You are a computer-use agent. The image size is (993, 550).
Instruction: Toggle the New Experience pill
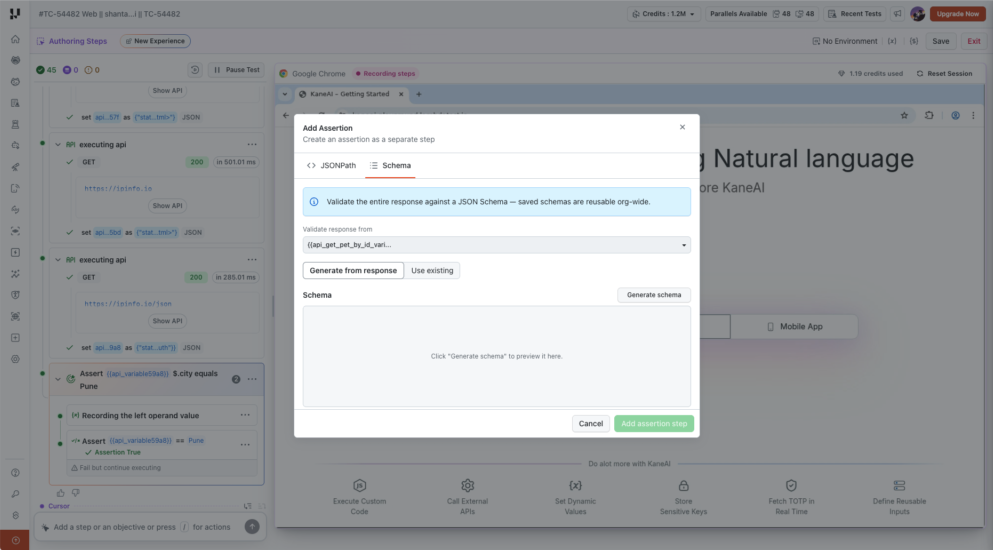(155, 41)
